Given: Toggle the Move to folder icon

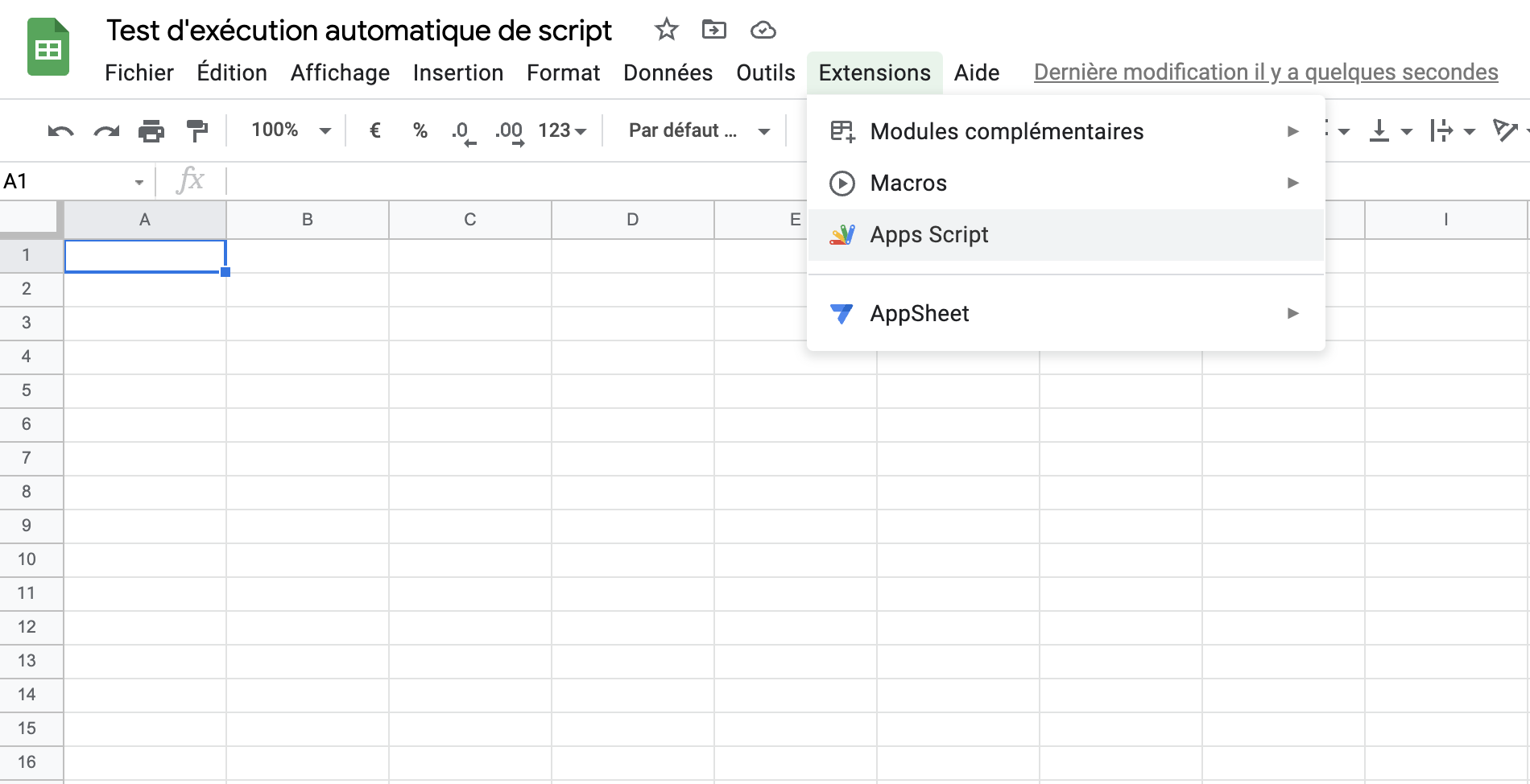Looking at the screenshot, I should 713,29.
